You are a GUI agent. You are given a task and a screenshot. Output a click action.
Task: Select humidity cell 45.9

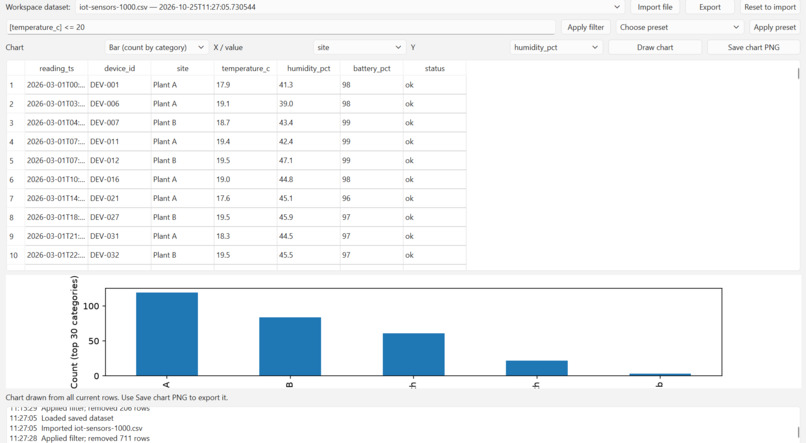click(x=308, y=217)
